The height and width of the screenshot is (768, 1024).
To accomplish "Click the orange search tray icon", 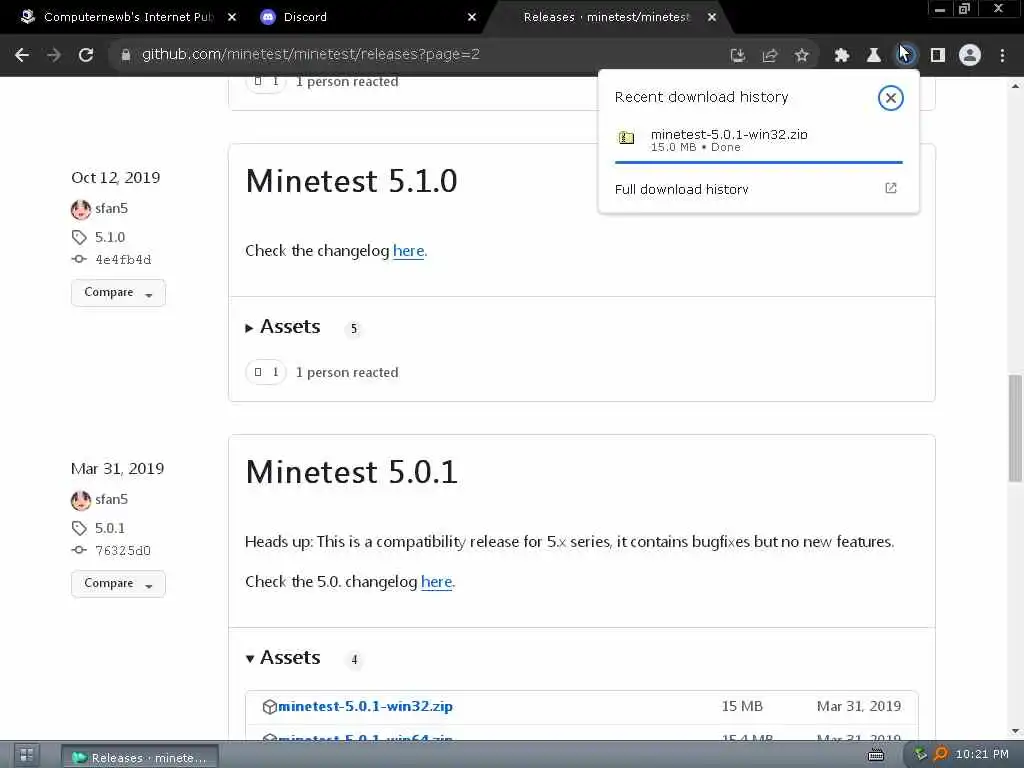I will click(x=940, y=754).
